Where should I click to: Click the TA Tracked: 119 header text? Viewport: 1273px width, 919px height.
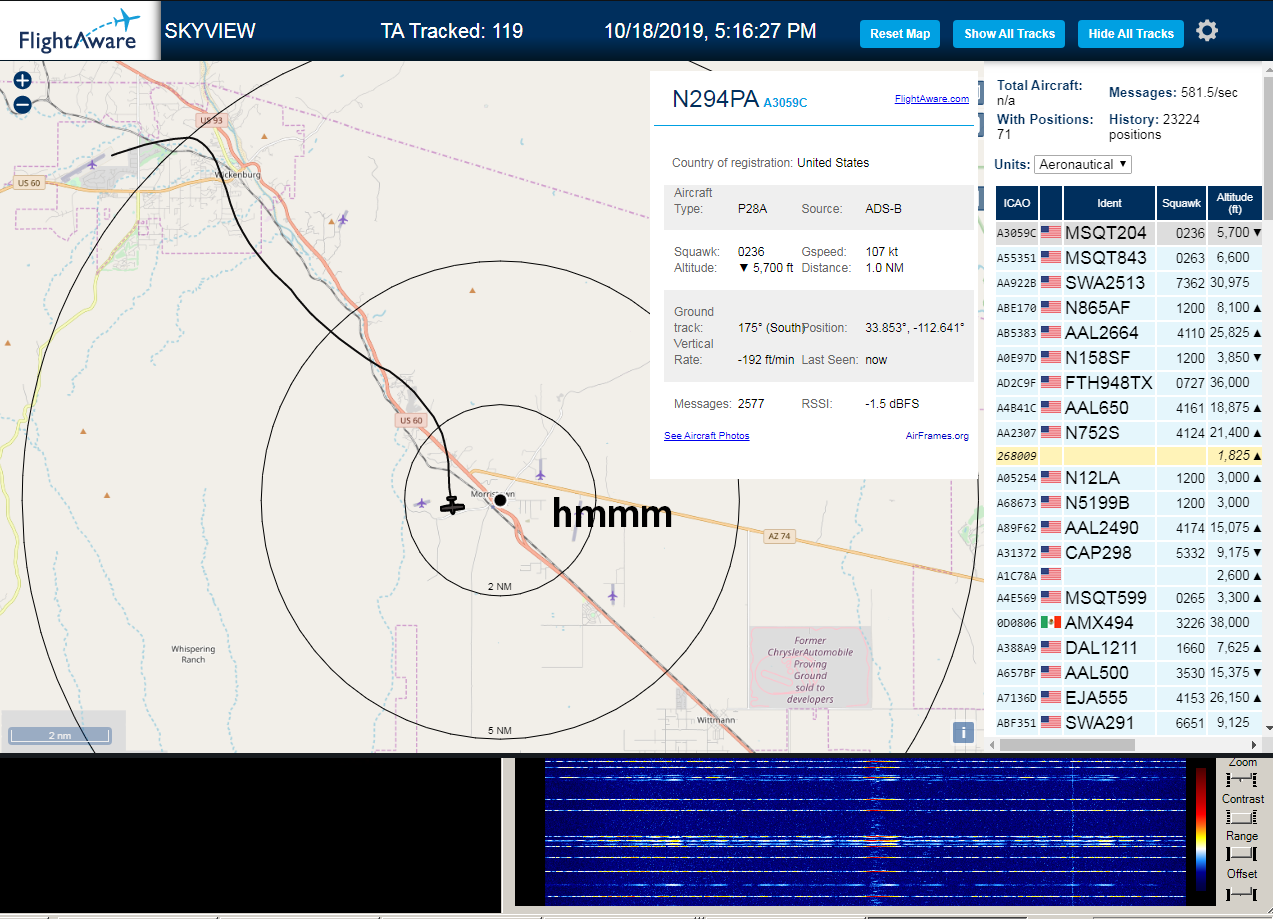pyautogui.click(x=452, y=31)
